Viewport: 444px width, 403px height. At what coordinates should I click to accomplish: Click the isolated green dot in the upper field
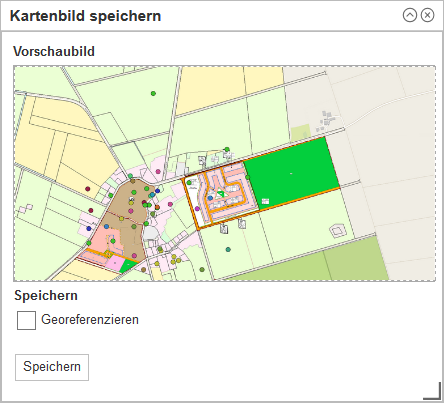click(153, 93)
